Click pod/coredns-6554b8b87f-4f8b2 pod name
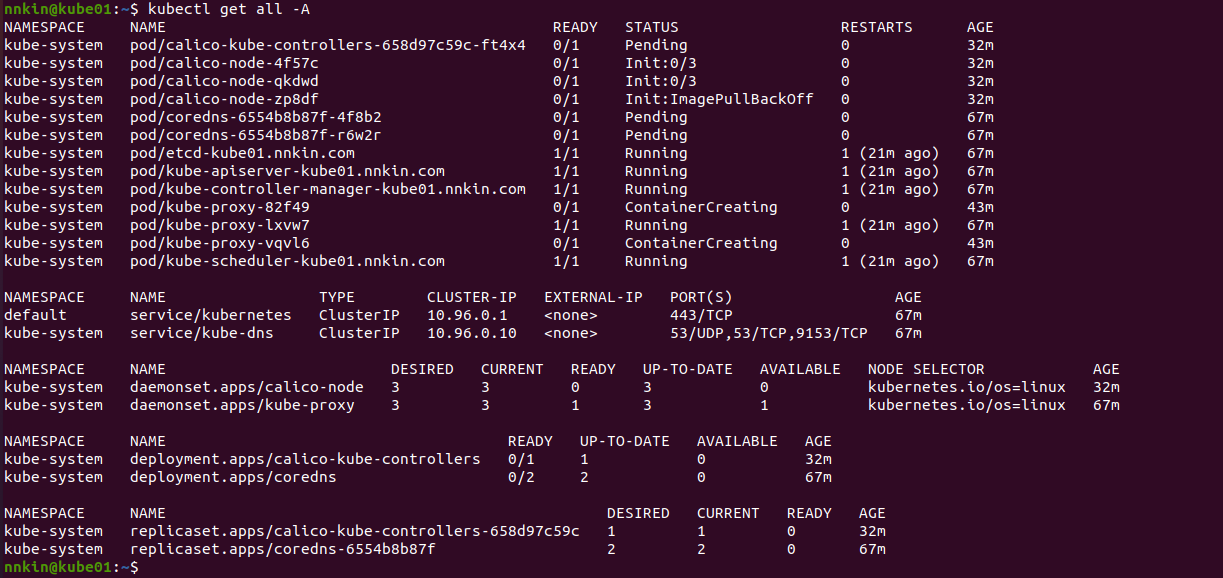The width and height of the screenshot is (1223, 578). click(x=256, y=117)
